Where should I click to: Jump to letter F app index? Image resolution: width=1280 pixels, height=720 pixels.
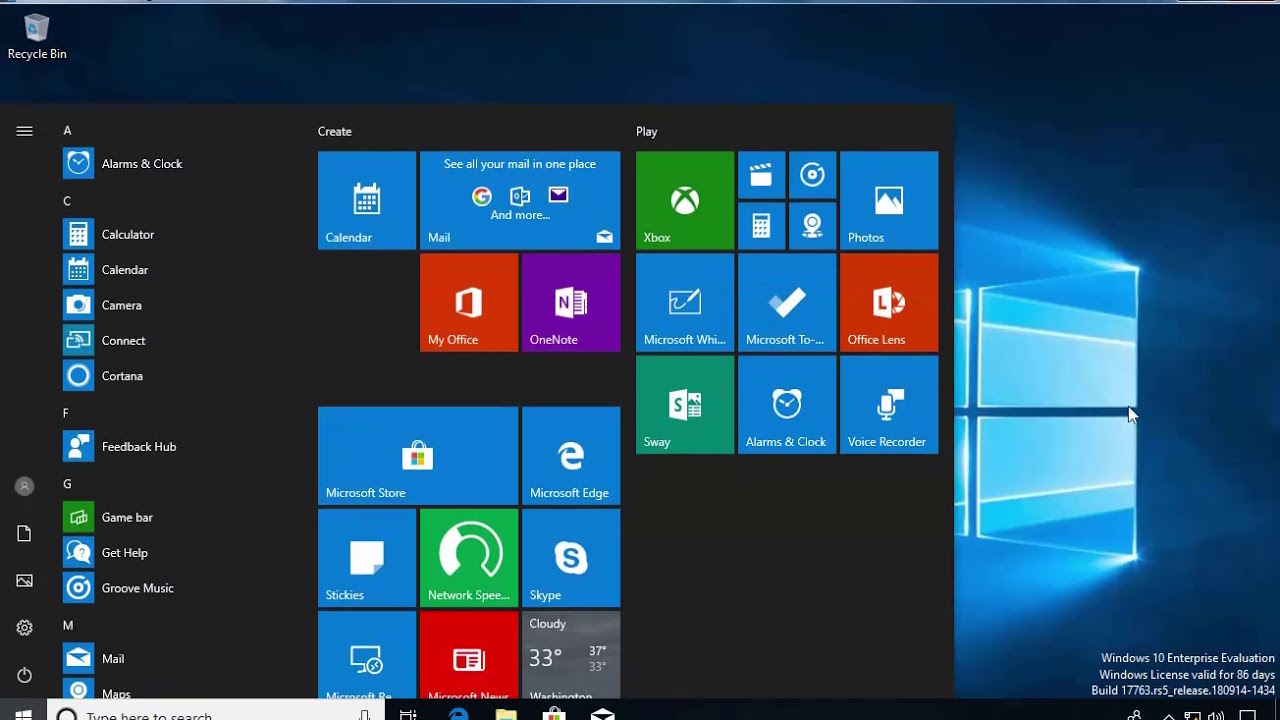pyautogui.click(x=66, y=413)
